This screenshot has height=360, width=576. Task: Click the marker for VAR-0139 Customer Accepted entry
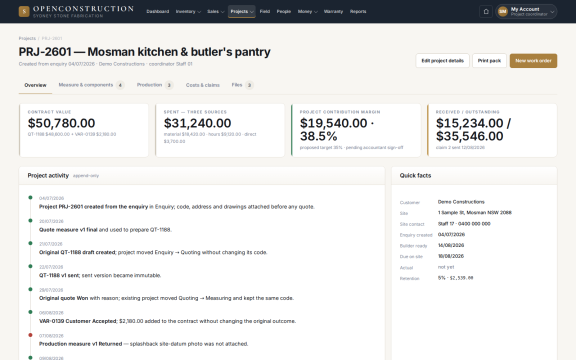30,312
